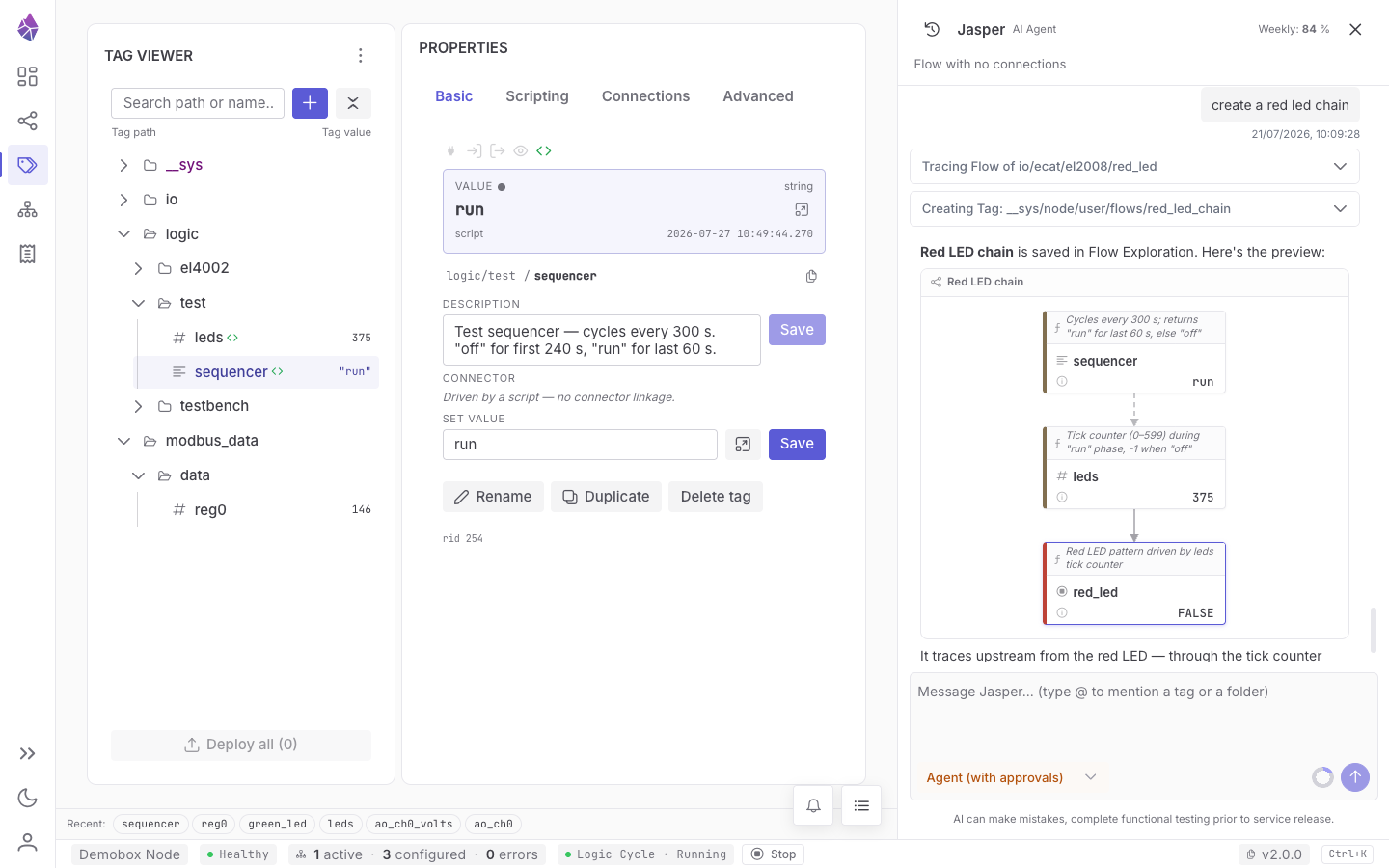The height and width of the screenshot is (868, 1389).
Task: Save the description text
Action: (x=797, y=330)
